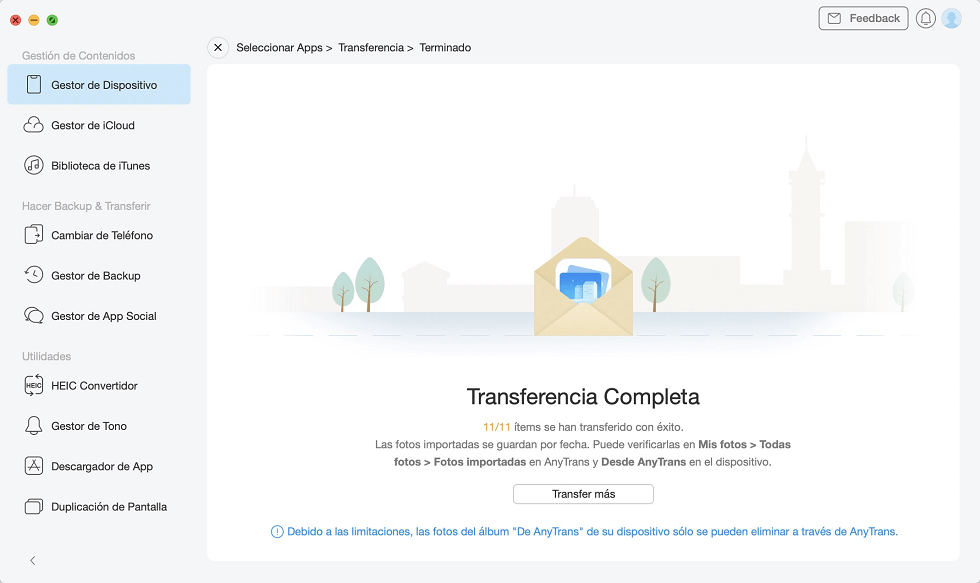Open the Gestor de Dispositivo section
The image size is (980, 583).
(99, 84)
